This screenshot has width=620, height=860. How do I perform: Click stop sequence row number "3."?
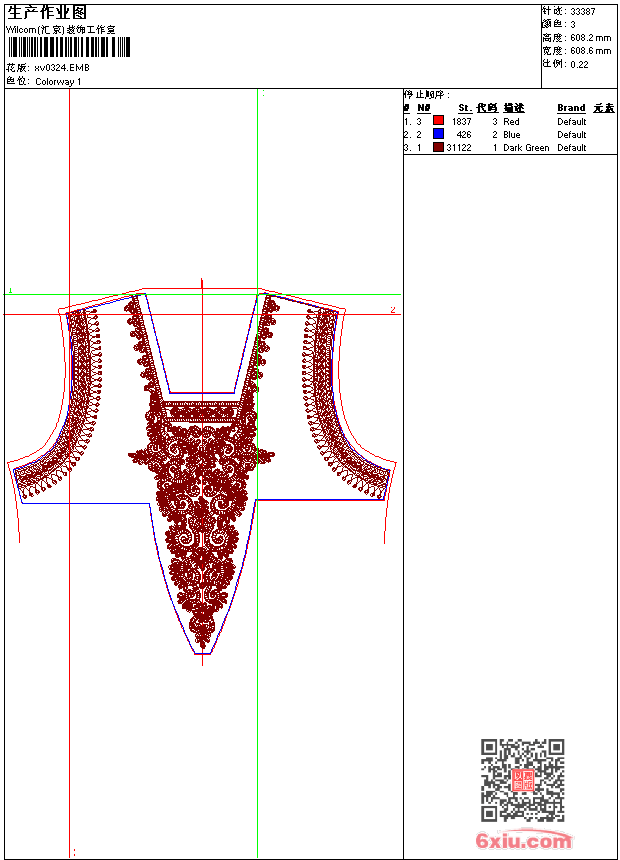click(x=407, y=148)
